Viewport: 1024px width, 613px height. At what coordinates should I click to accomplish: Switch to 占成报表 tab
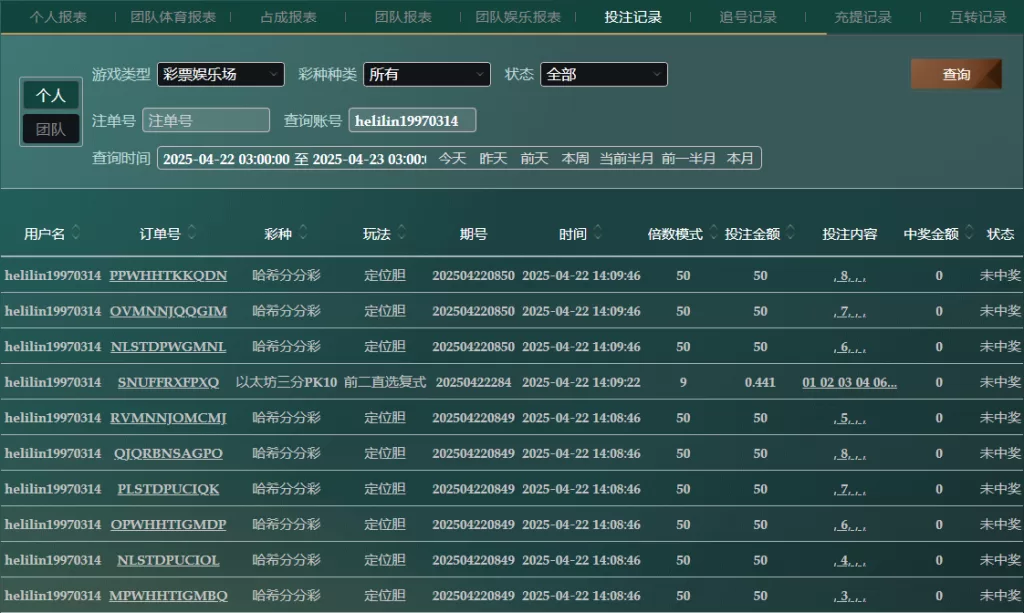[x=288, y=17]
